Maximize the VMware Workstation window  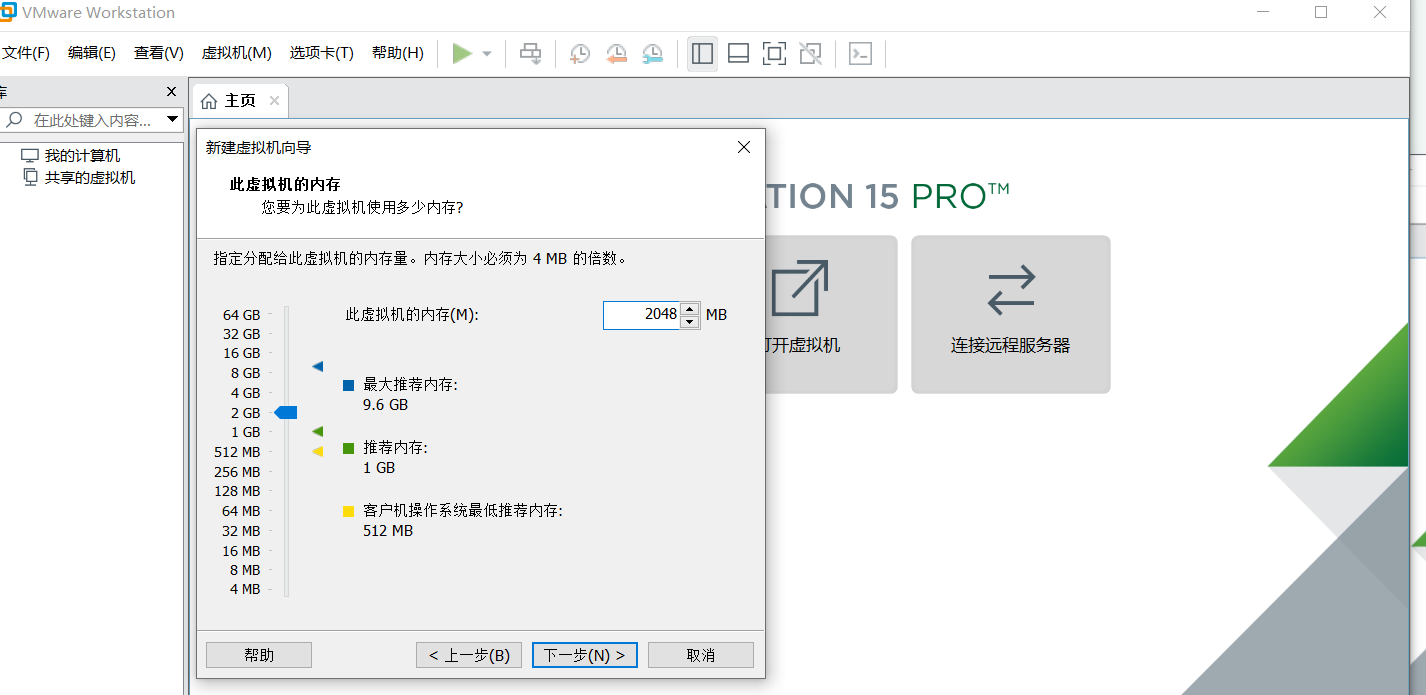click(1321, 12)
